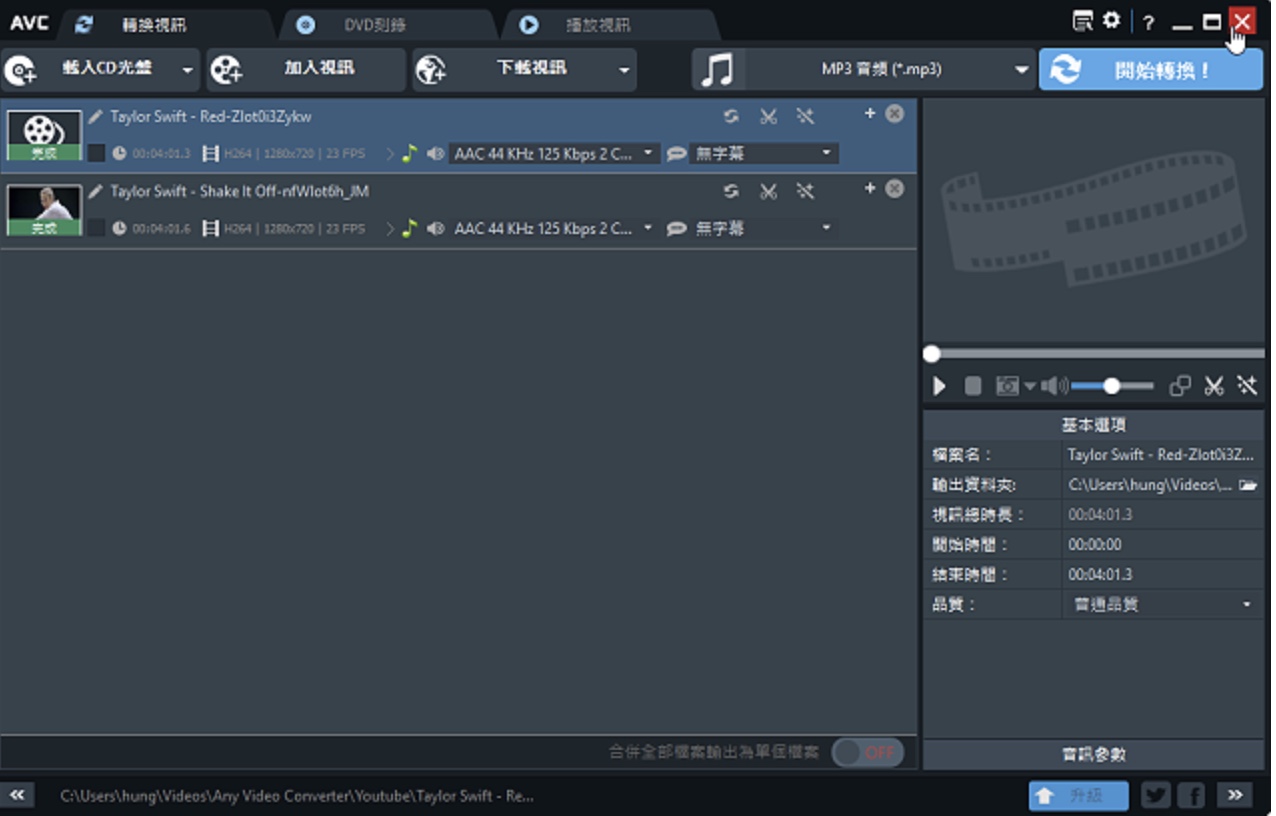Click the refresh icon on Taylor Swift - Red row
The height and width of the screenshot is (816, 1276).
[x=731, y=116]
